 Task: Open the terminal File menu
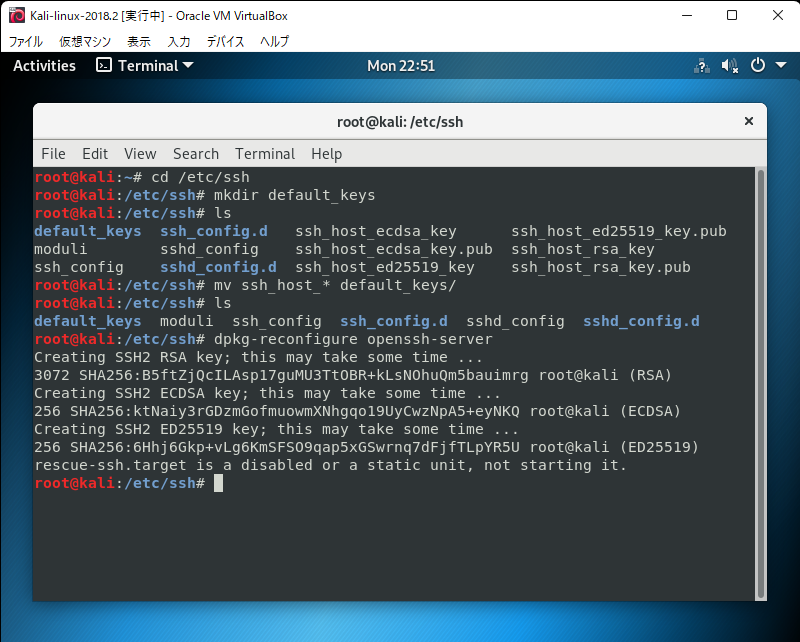[x=53, y=154]
